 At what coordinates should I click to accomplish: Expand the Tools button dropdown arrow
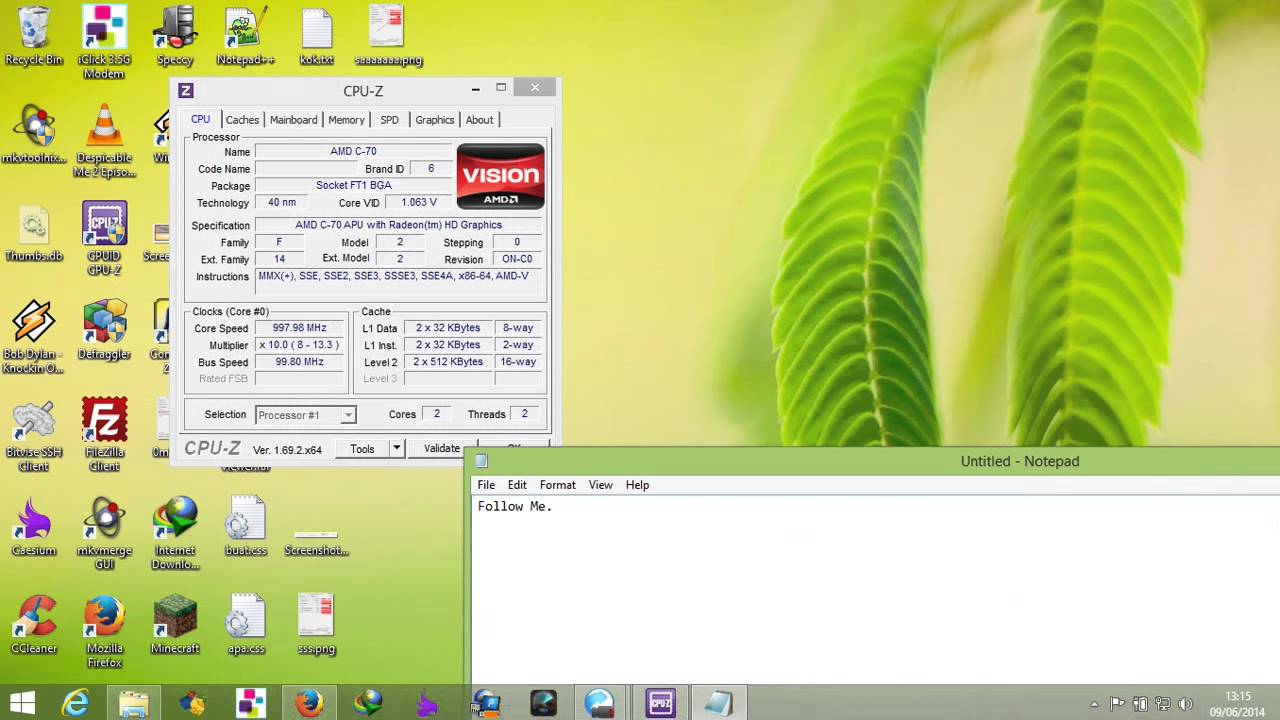[x=396, y=449]
